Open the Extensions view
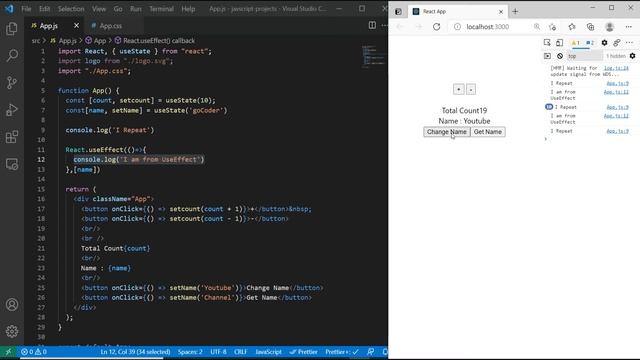 (12, 137)
